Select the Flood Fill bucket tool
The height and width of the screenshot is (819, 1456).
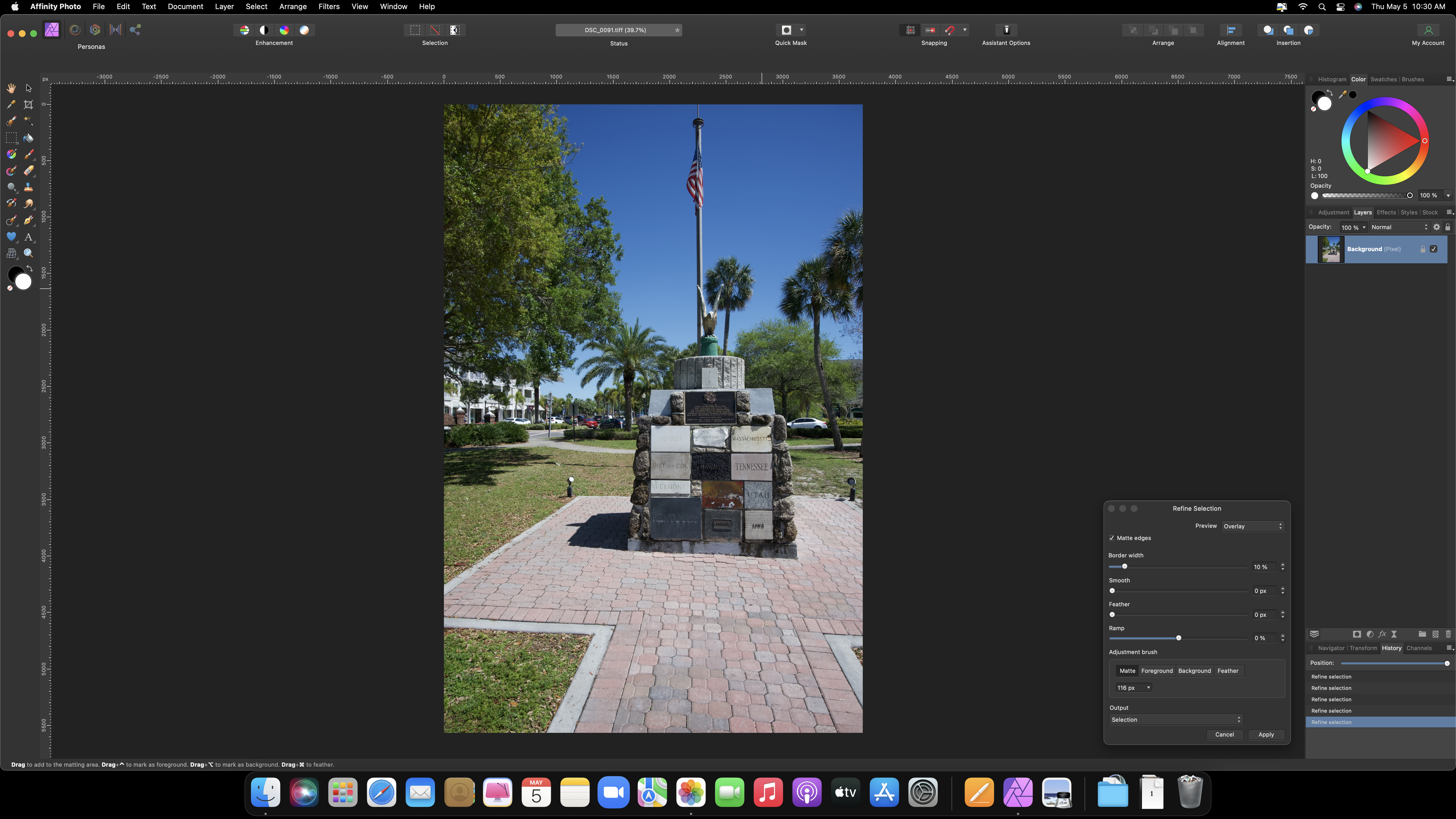28,138
